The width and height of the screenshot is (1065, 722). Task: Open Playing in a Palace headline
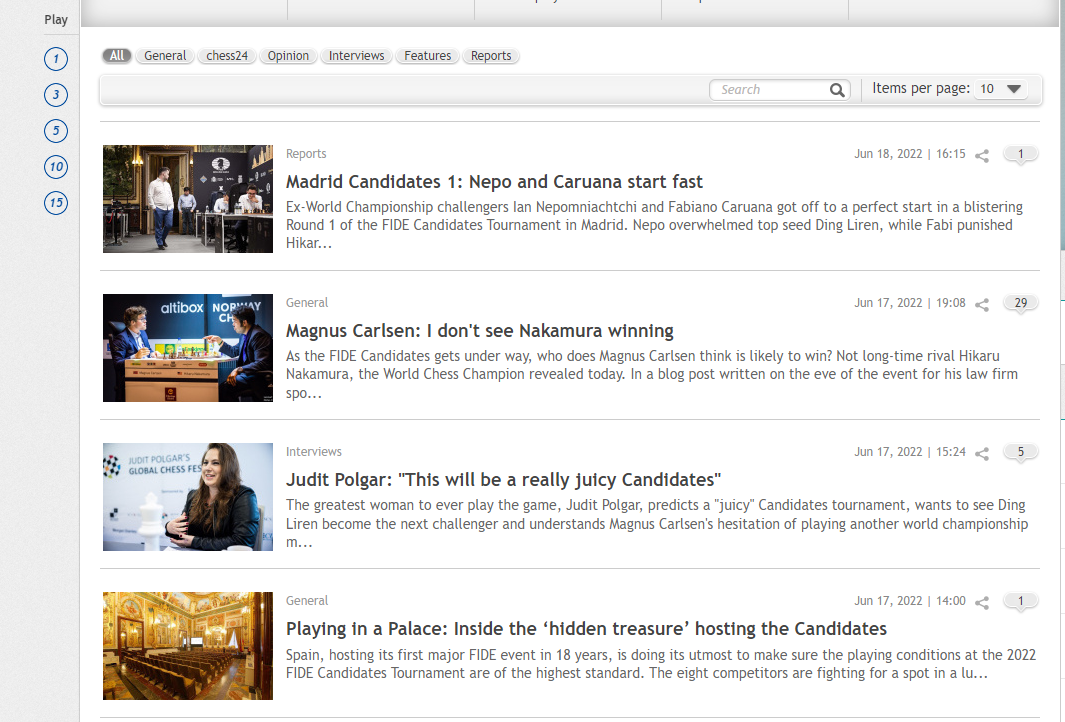click(586, 629)
